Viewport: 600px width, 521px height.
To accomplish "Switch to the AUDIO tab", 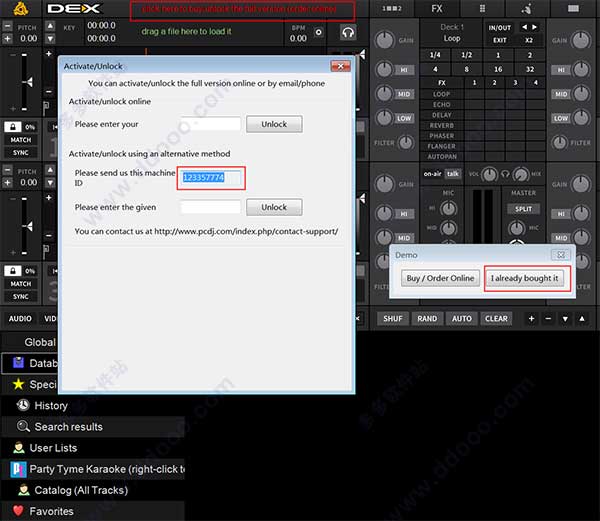I will (20, 318).
